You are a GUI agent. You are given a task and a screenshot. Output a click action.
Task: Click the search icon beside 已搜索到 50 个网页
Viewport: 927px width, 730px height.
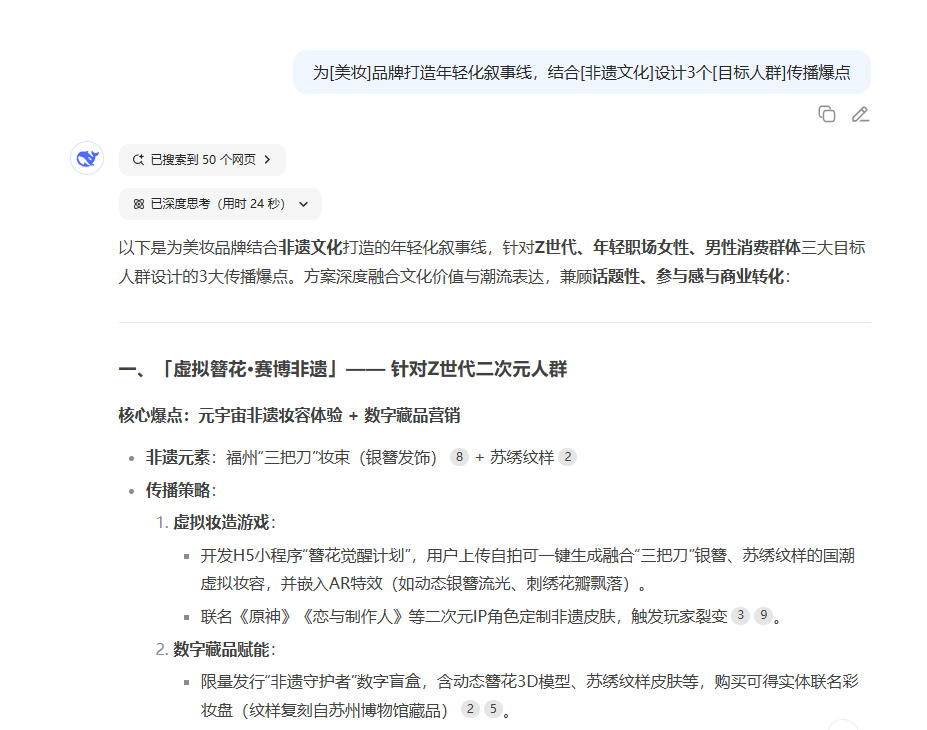point(137,159)
